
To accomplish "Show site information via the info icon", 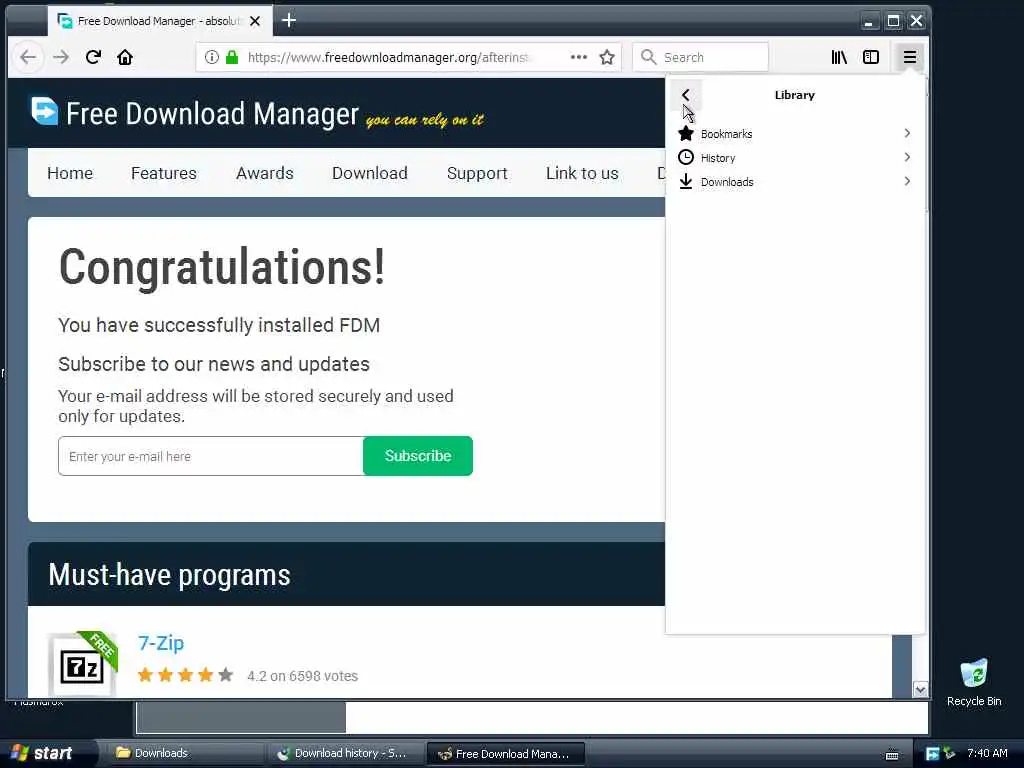I will click(x=212, y=57).
